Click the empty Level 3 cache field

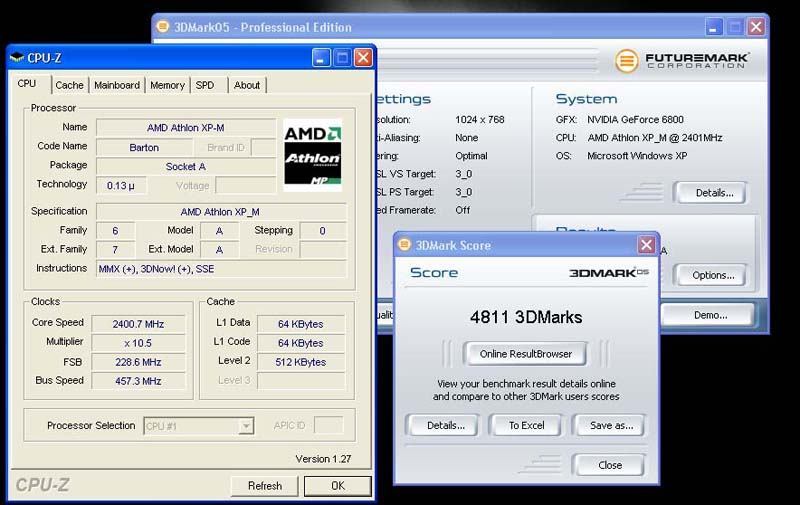[x=301, y=381]
